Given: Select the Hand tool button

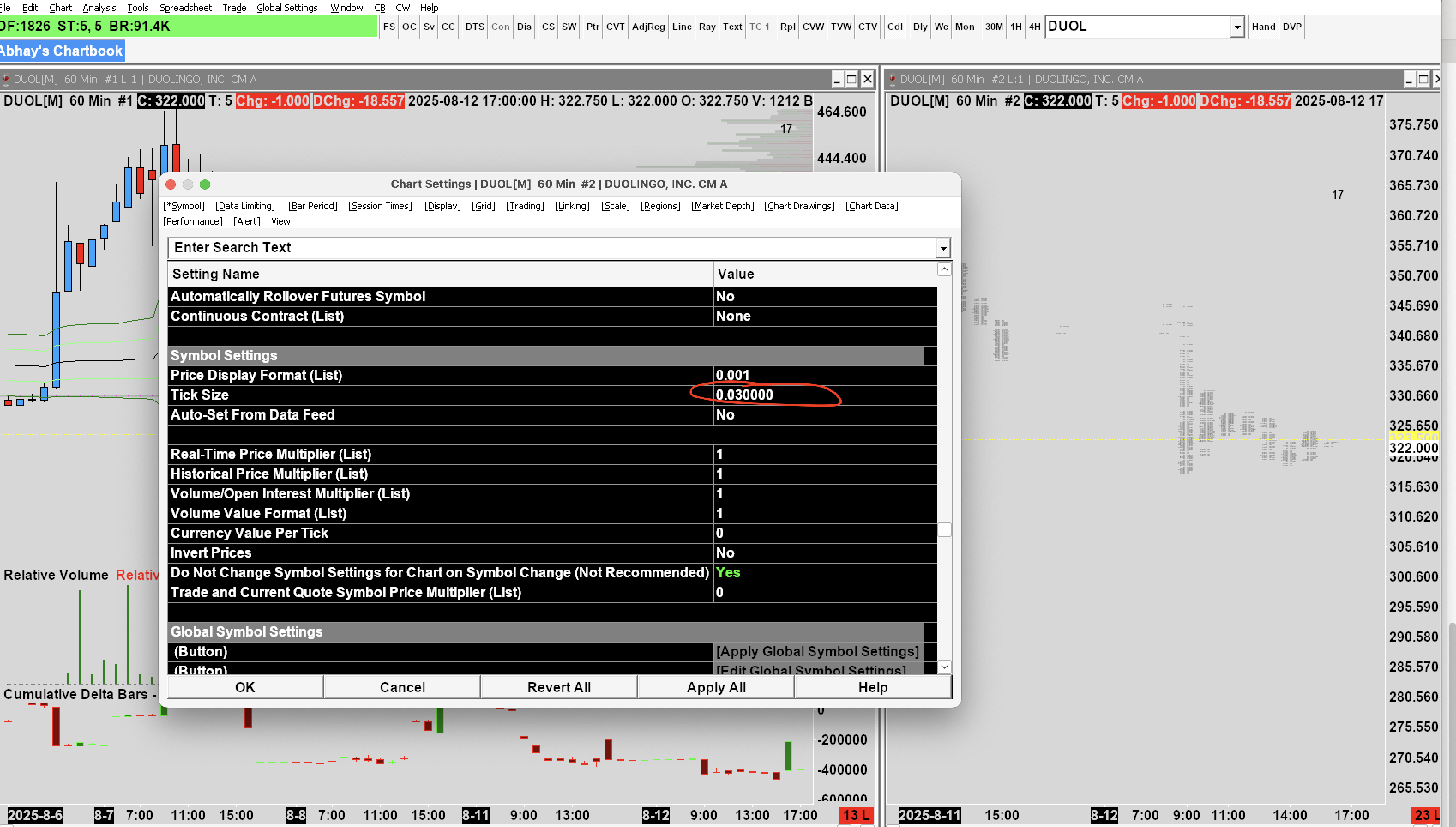Looking at the screenshot, I should (1263, 27).
